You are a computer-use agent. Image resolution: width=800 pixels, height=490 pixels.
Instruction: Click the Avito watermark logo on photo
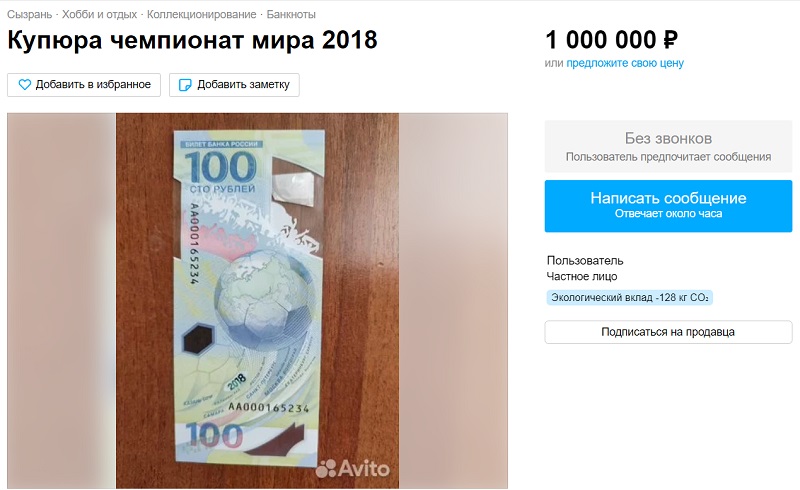pyautogui.click(x=352, y=469)
